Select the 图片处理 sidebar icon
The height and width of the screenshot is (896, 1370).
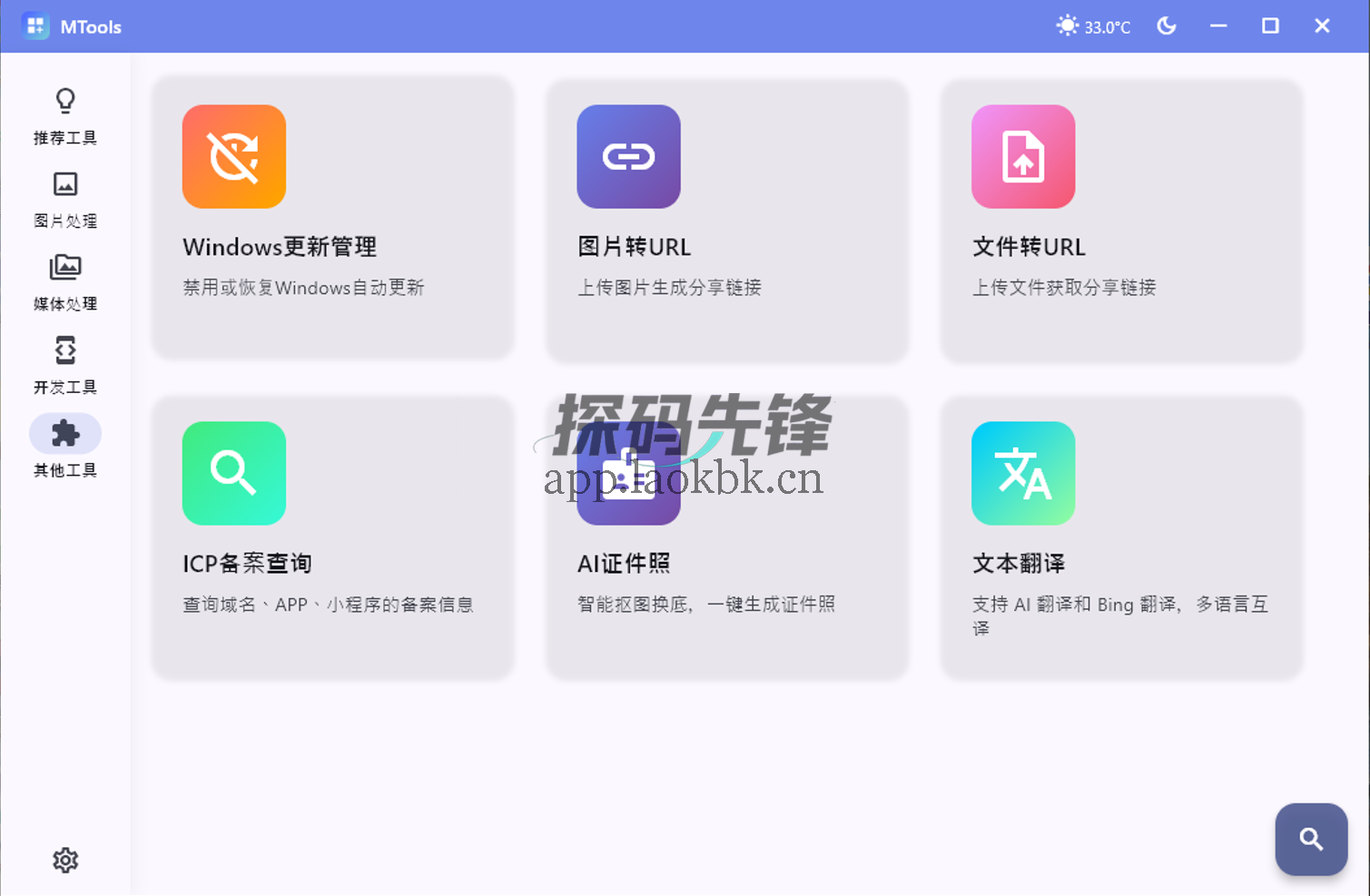coord(64,184)
